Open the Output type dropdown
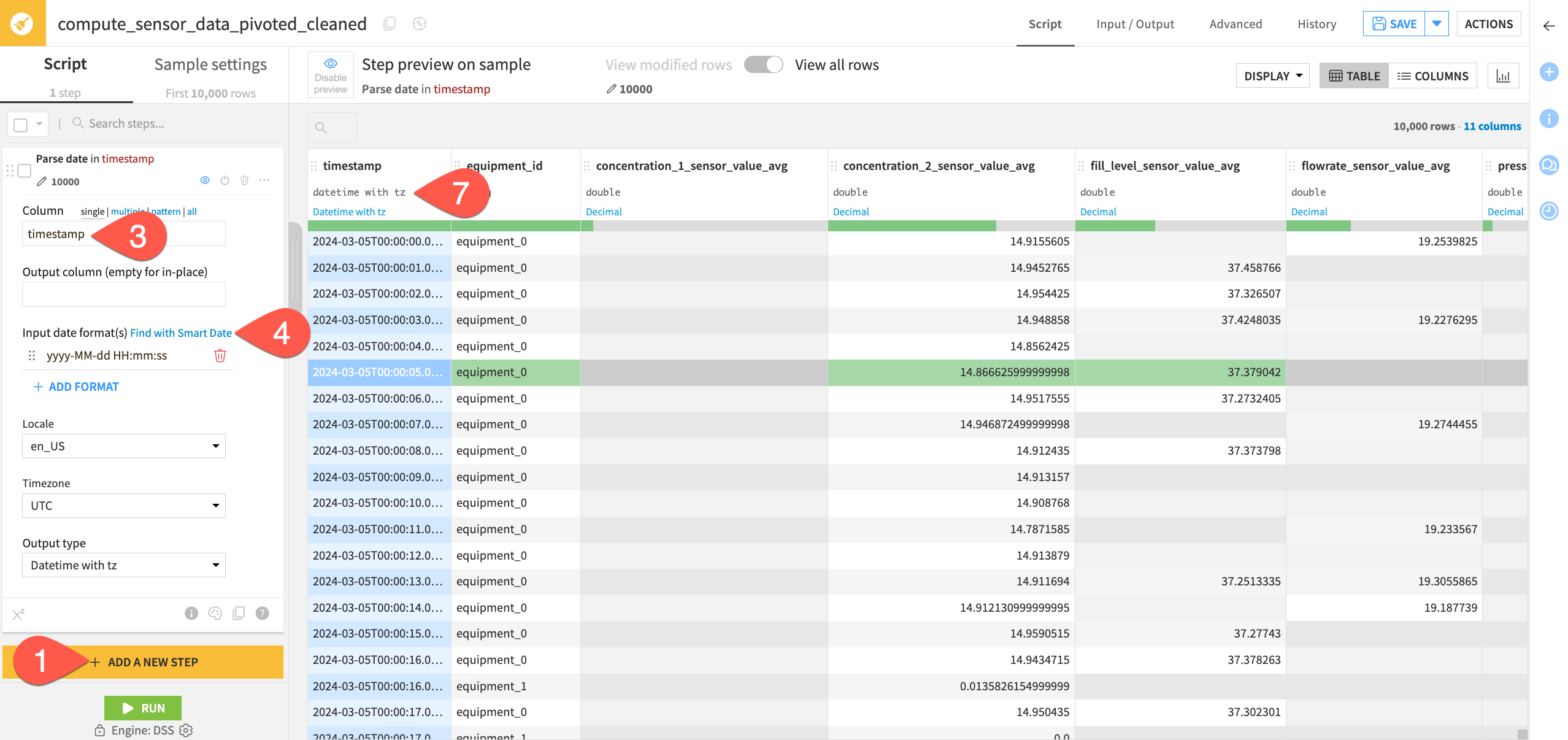 tap(124, 565)
